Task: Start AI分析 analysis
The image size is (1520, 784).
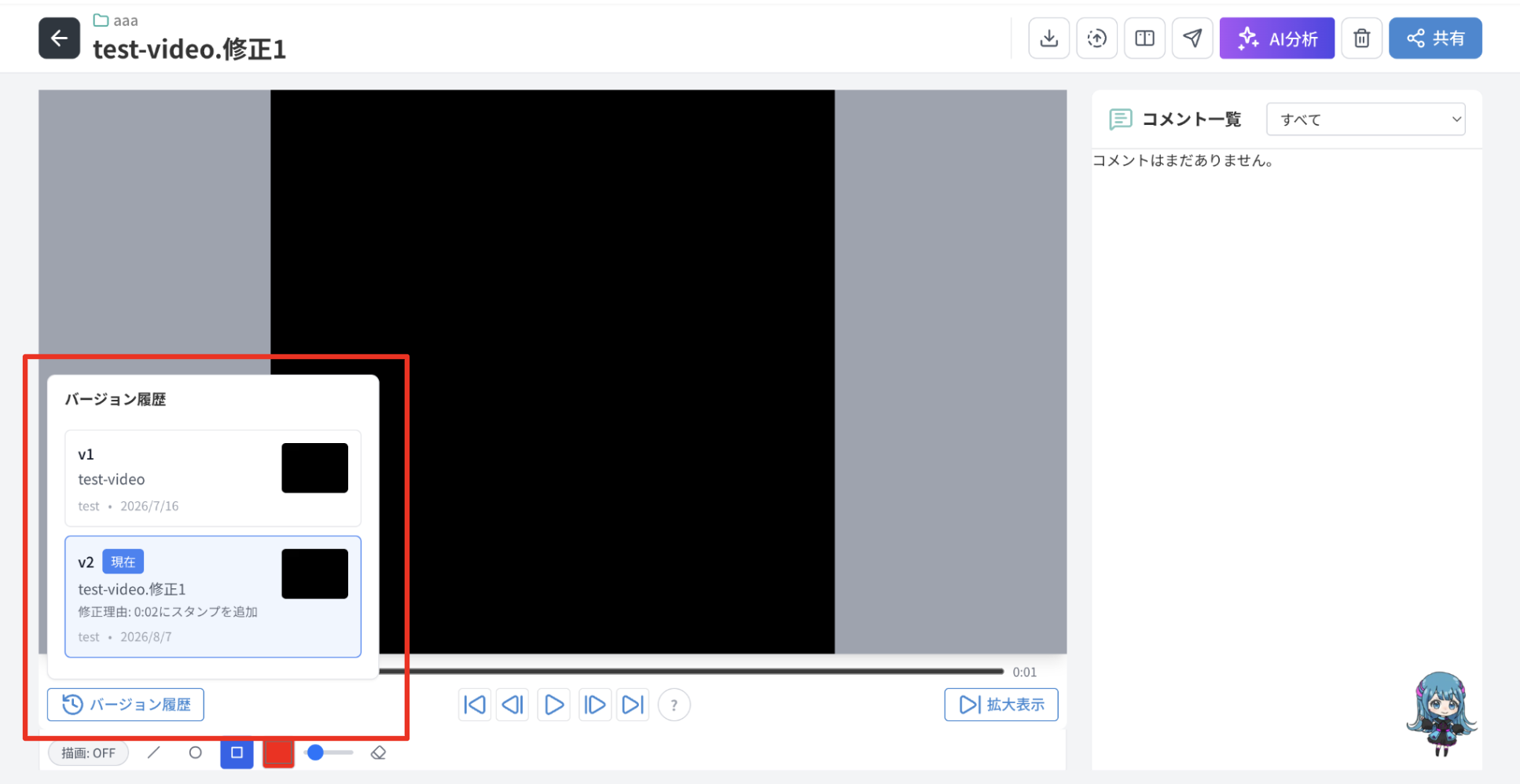Action: click(x=1276, y=38)
